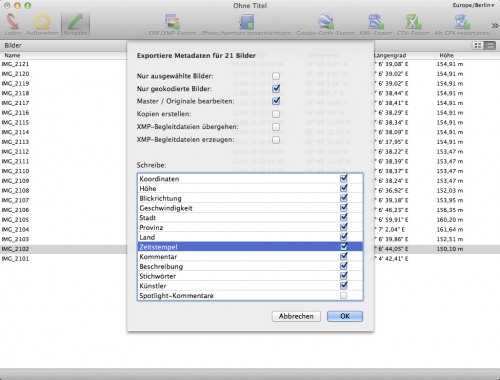Uncheck the Künstler checkbox
The height and width of the screenshot is (380, 500).
coord(344,286)
